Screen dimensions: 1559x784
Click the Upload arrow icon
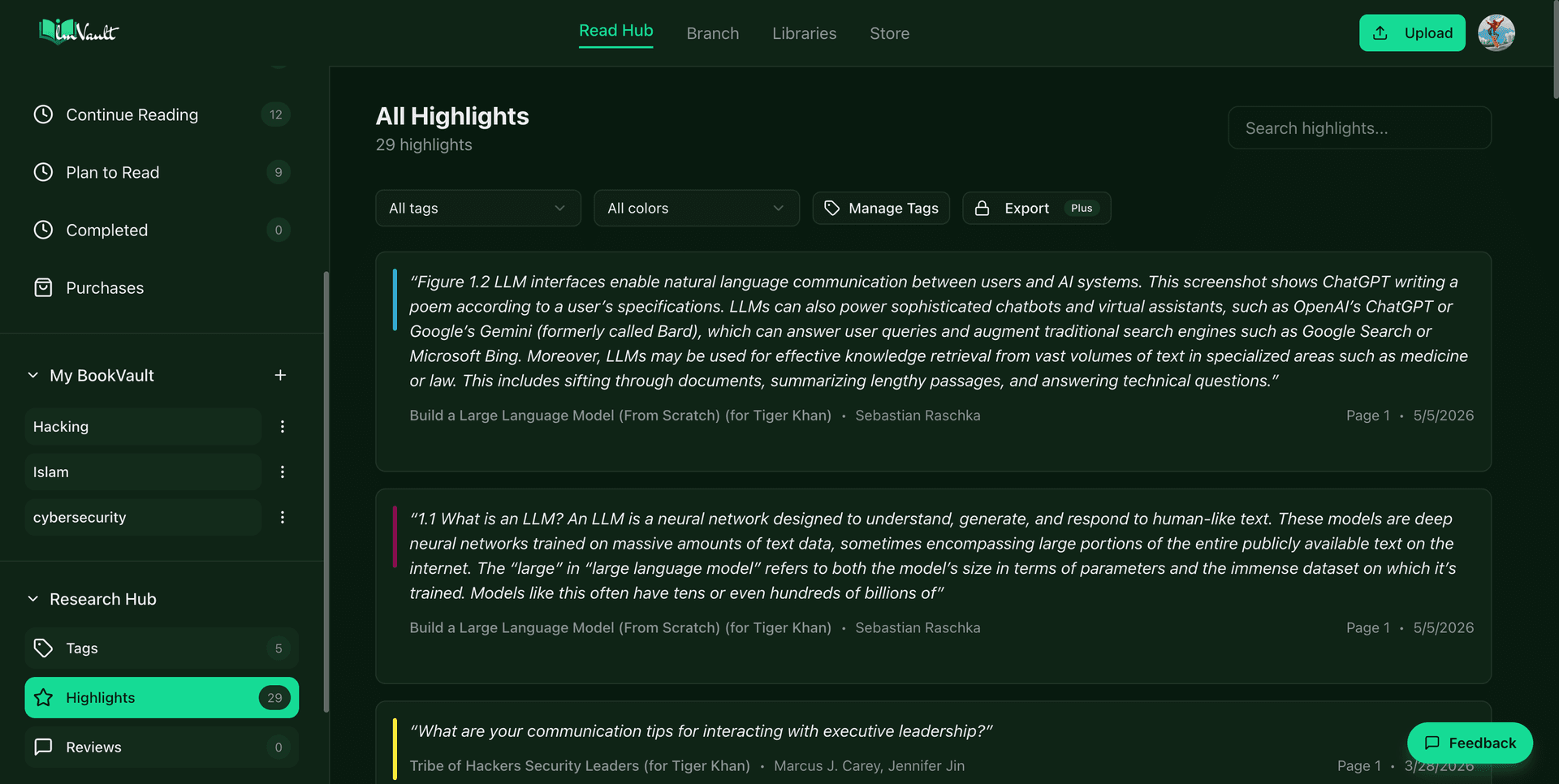(x=1380, y=32)
